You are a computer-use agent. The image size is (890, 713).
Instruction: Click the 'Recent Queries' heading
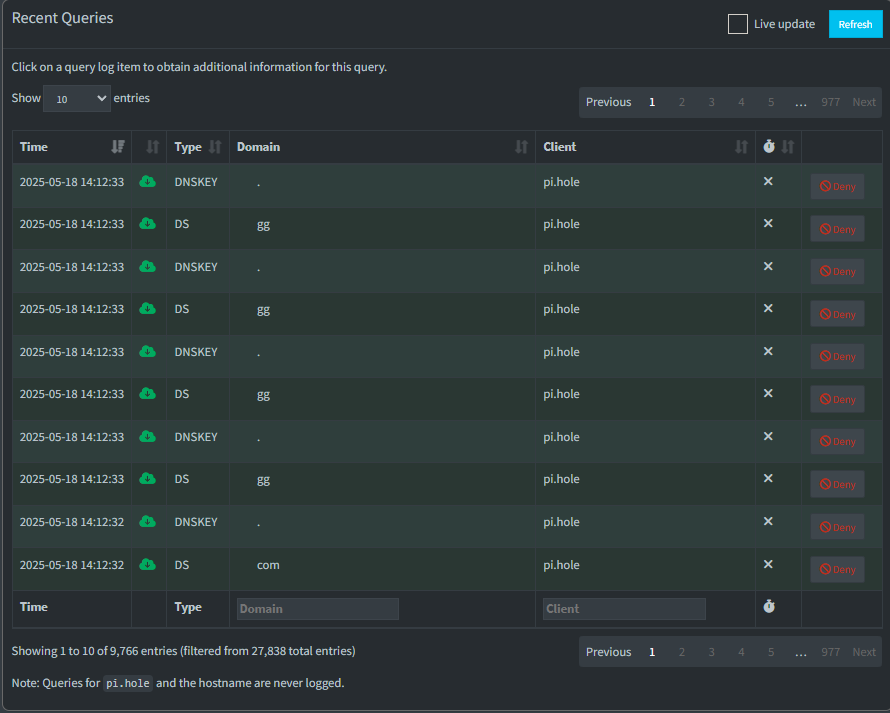[62, 18]
